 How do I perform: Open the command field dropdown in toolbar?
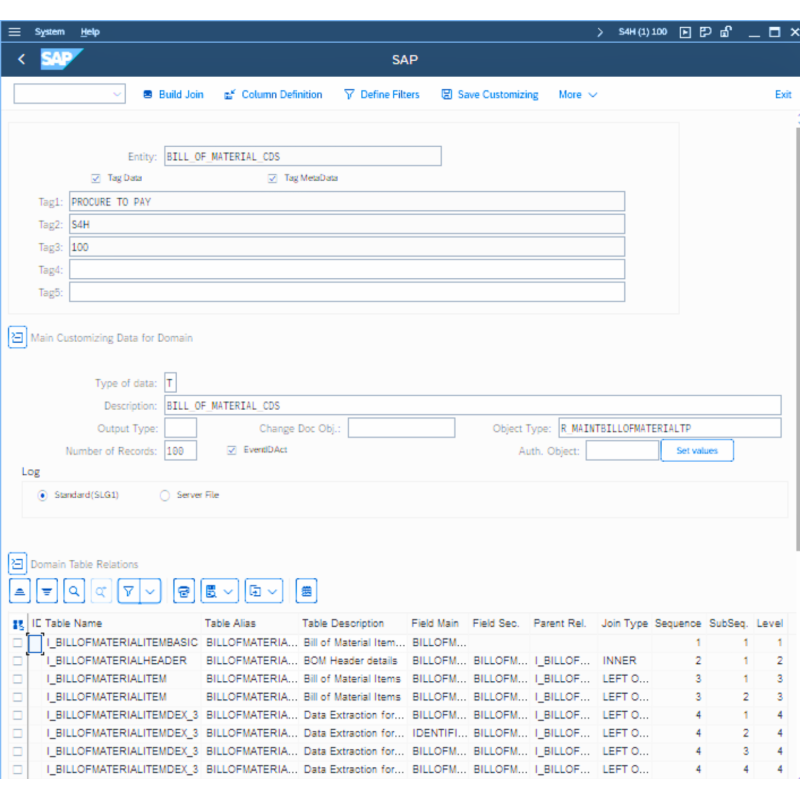tap(118, 95)
